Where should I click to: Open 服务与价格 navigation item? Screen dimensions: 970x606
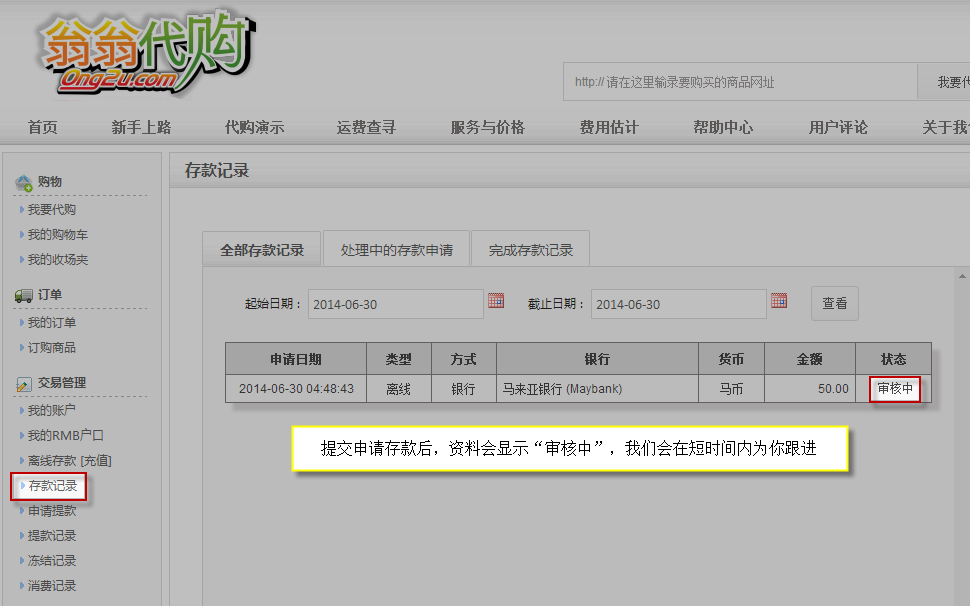(487, 127)
